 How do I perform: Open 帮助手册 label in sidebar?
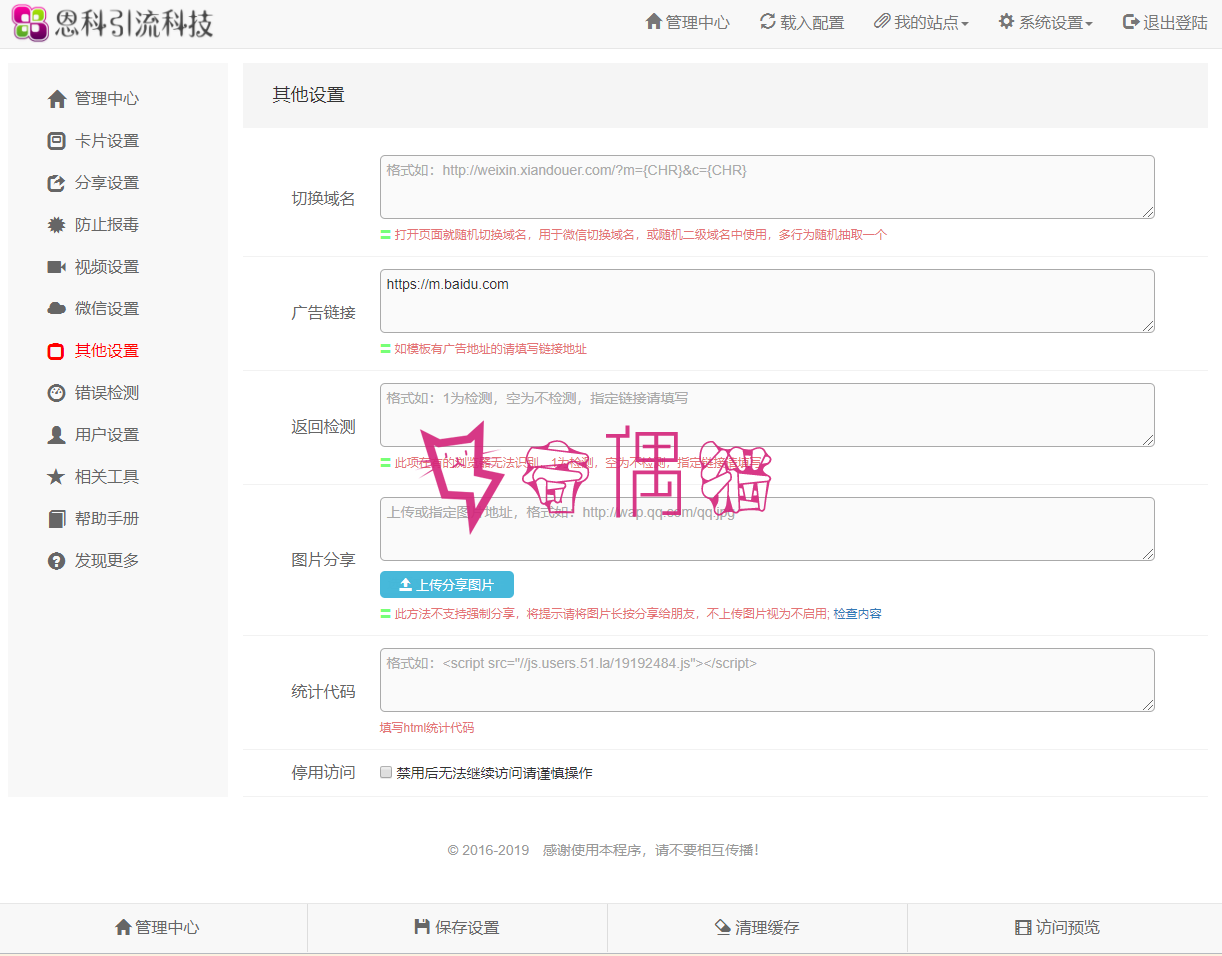[x=107, y=519]
